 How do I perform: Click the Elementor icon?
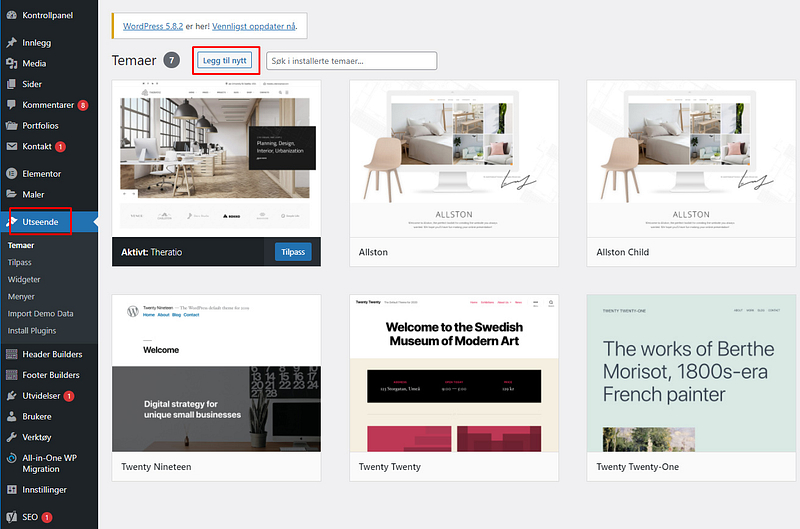[12, 173]
